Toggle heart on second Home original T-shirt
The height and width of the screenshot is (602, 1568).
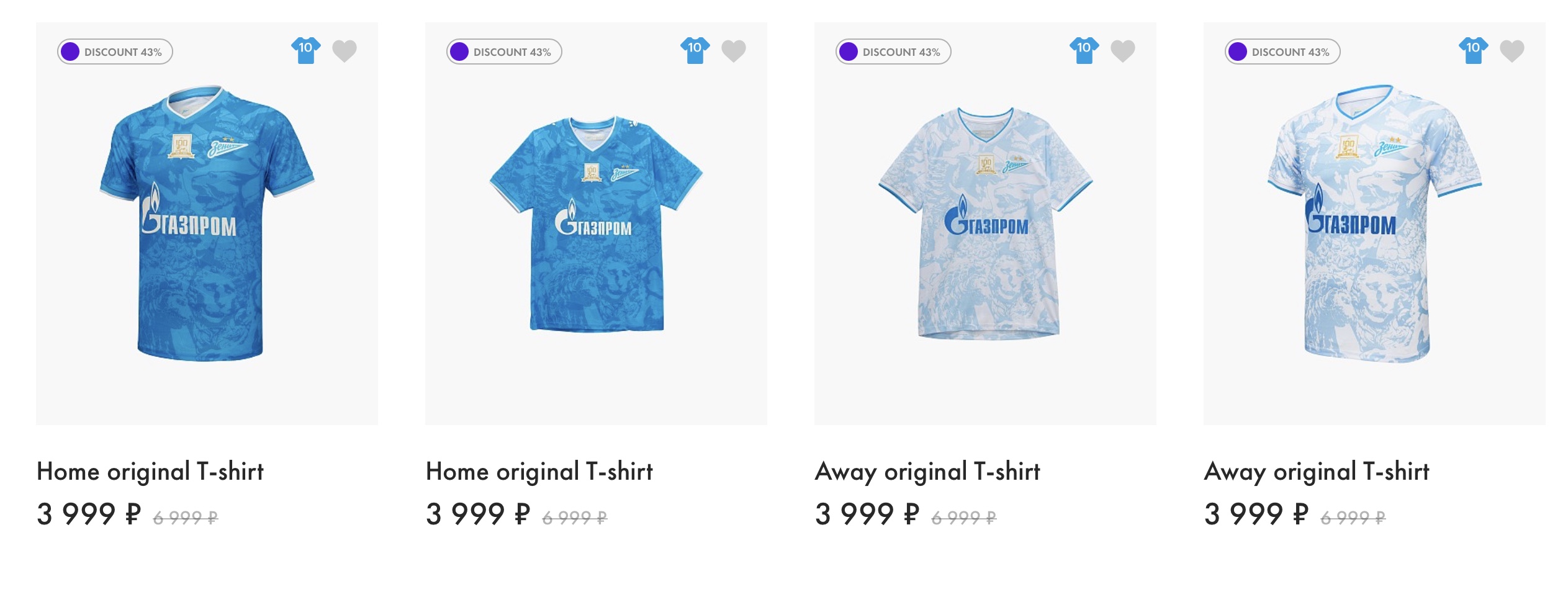(734, 51)
